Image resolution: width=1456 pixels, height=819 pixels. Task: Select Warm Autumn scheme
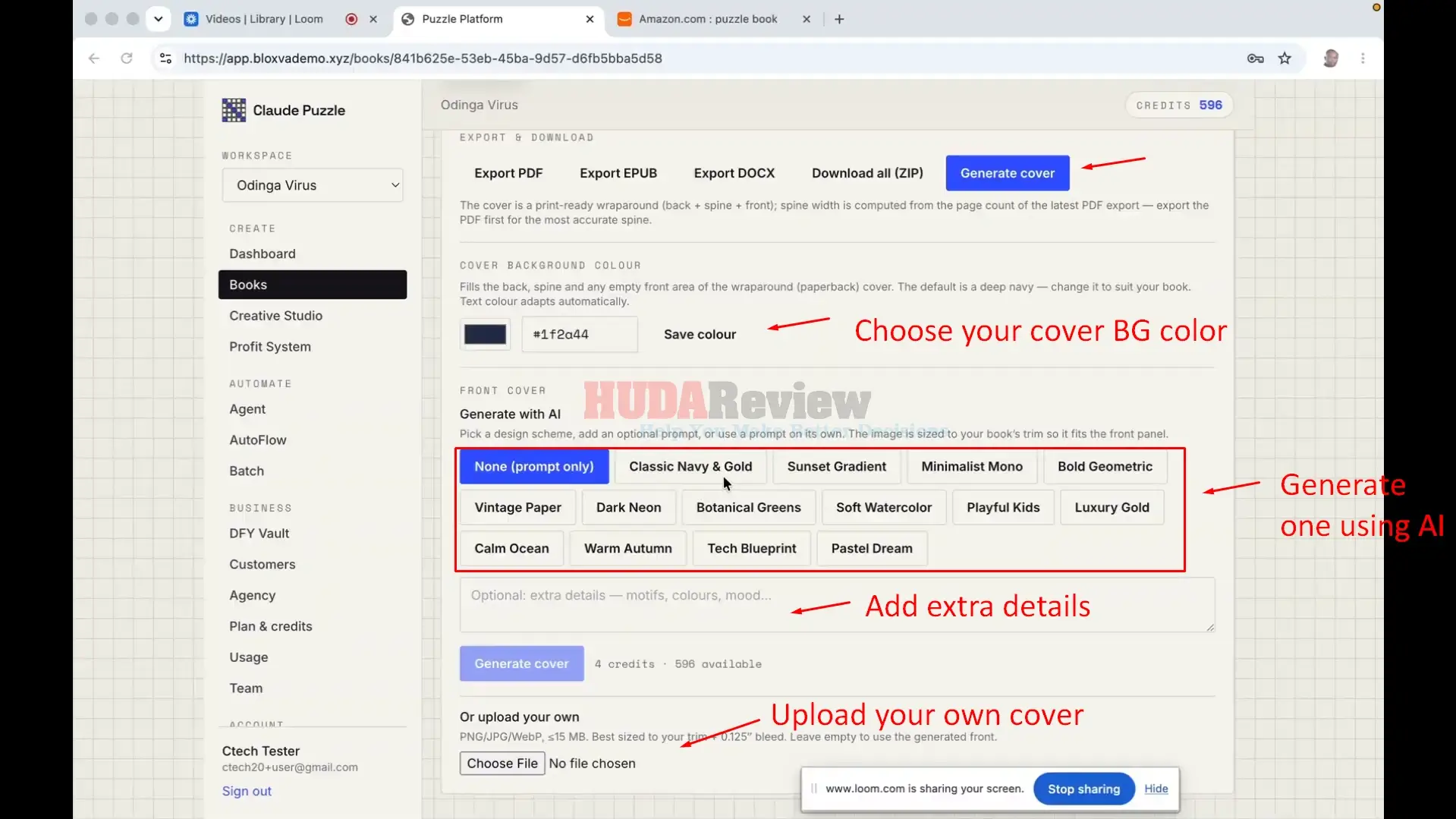point(628,549)
